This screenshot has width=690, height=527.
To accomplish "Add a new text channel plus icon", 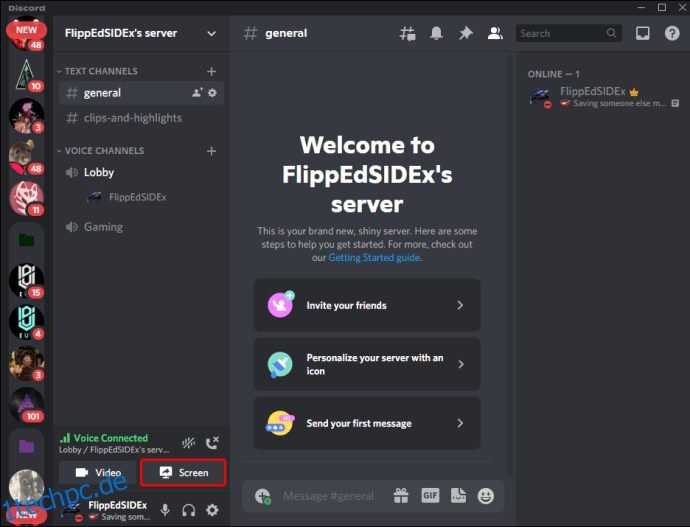I will coord(211,71).
